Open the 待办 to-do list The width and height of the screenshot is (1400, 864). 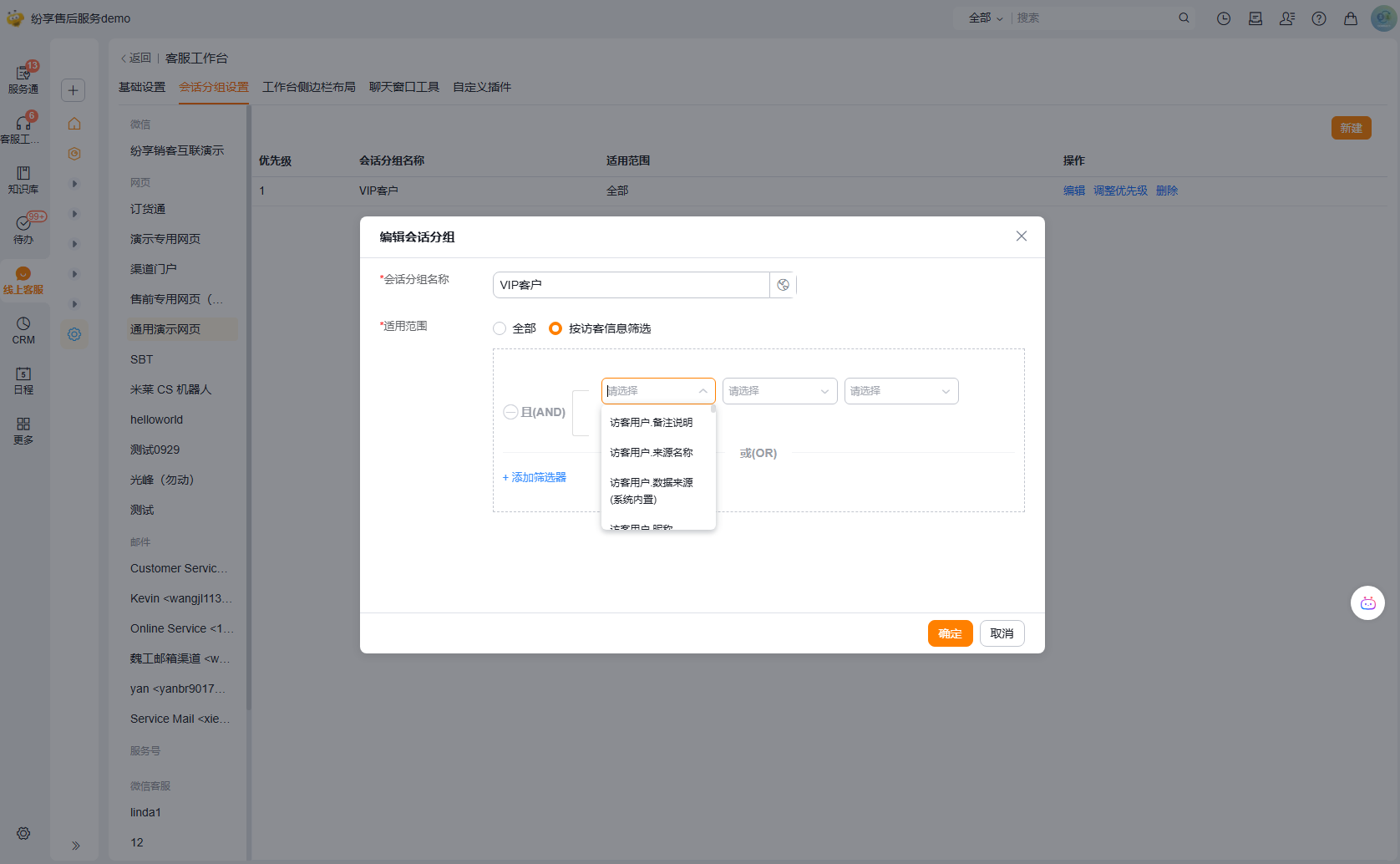pos(23,229)
